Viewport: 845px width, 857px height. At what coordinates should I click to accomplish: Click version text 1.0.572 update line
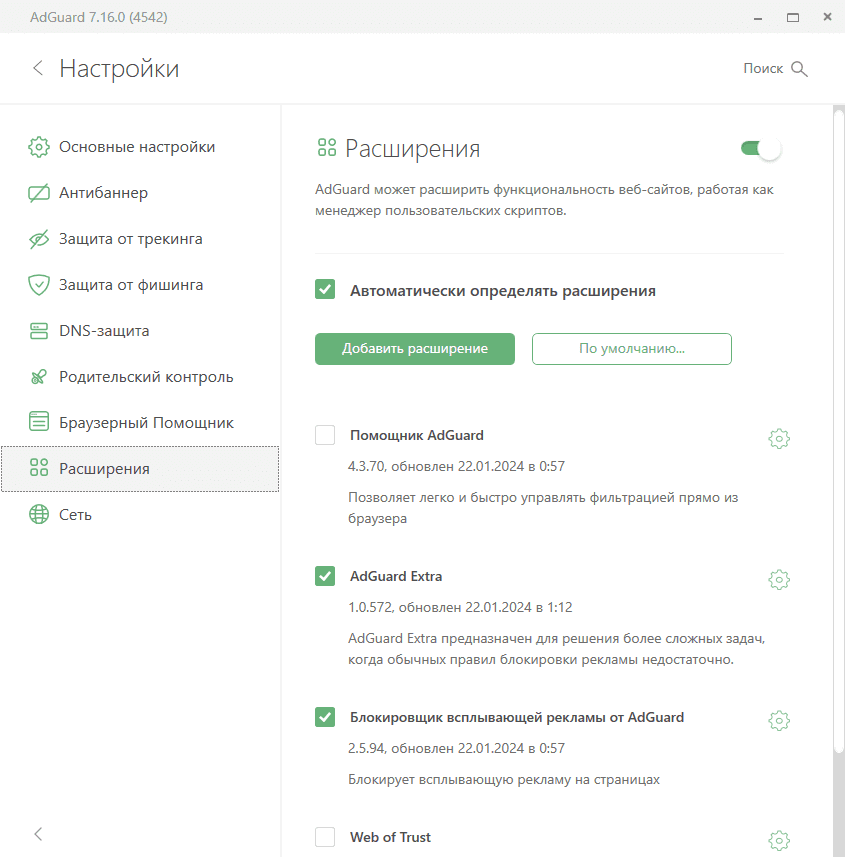(x=460, y=607)
